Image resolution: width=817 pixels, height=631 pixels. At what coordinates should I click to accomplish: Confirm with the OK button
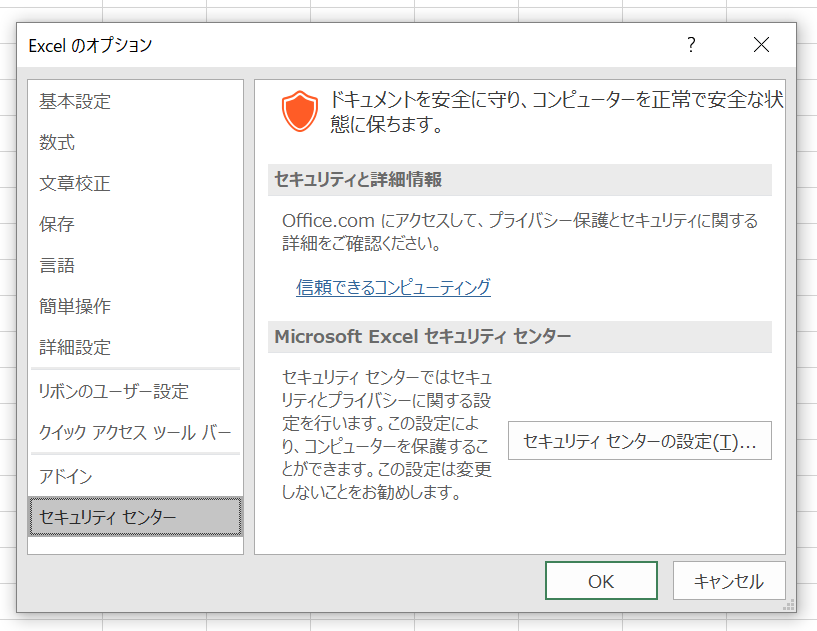coord(601,581)
